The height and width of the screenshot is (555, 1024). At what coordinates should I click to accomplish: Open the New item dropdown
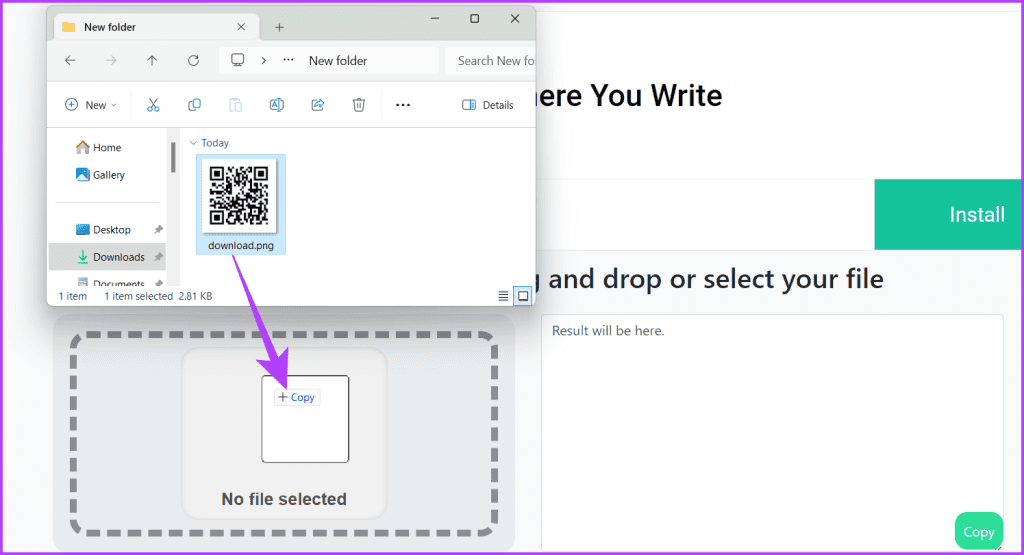tap(91, 105)
